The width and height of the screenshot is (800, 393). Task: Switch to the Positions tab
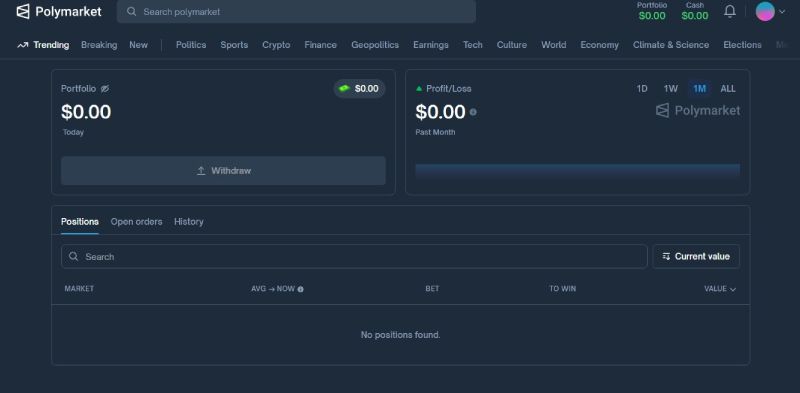point(80,222)
